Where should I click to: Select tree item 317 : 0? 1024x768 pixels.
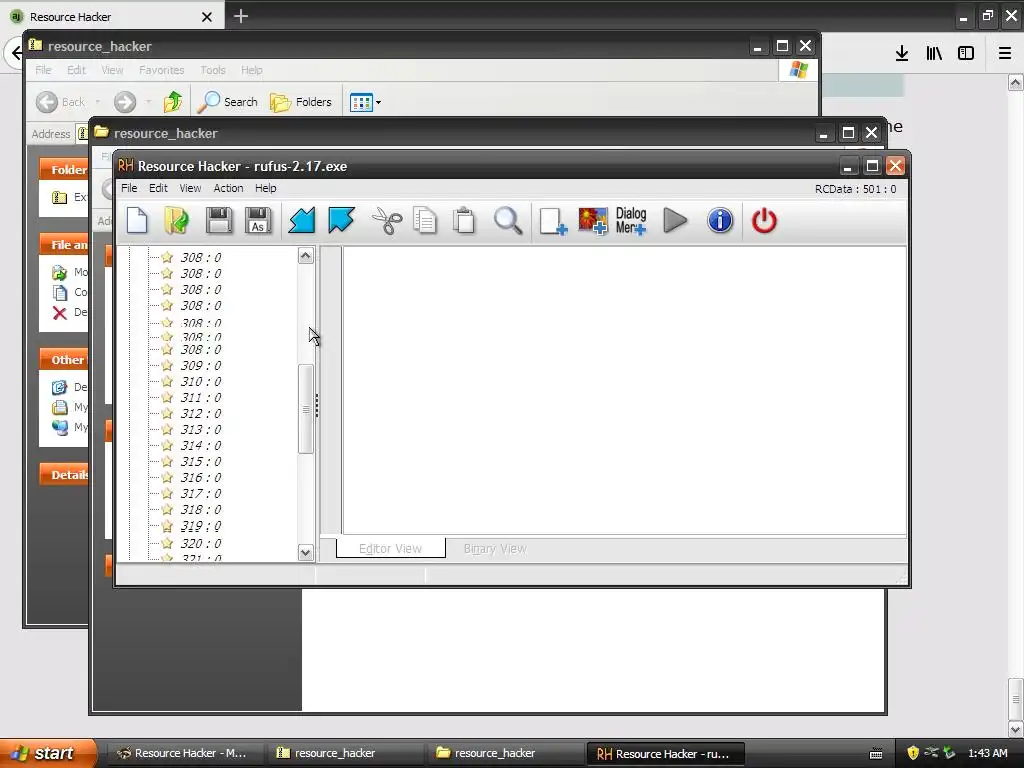pos(200,494)
